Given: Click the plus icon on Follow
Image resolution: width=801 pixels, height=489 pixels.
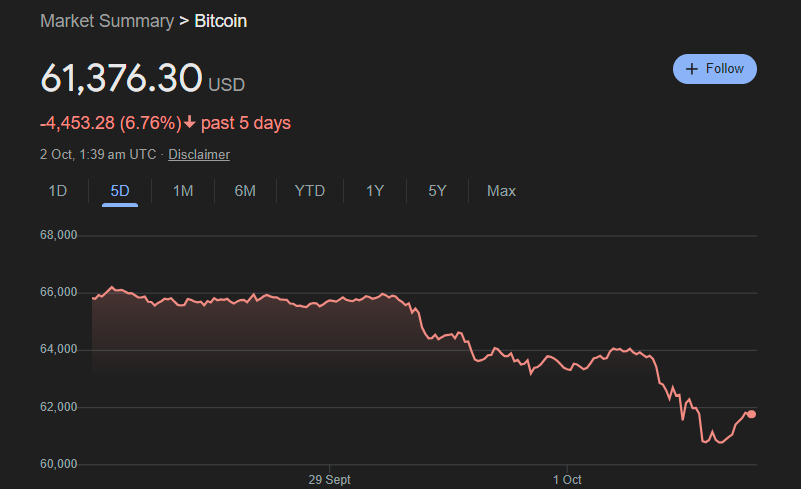Looking at the screenshot, I should click(x=692, y=69).
